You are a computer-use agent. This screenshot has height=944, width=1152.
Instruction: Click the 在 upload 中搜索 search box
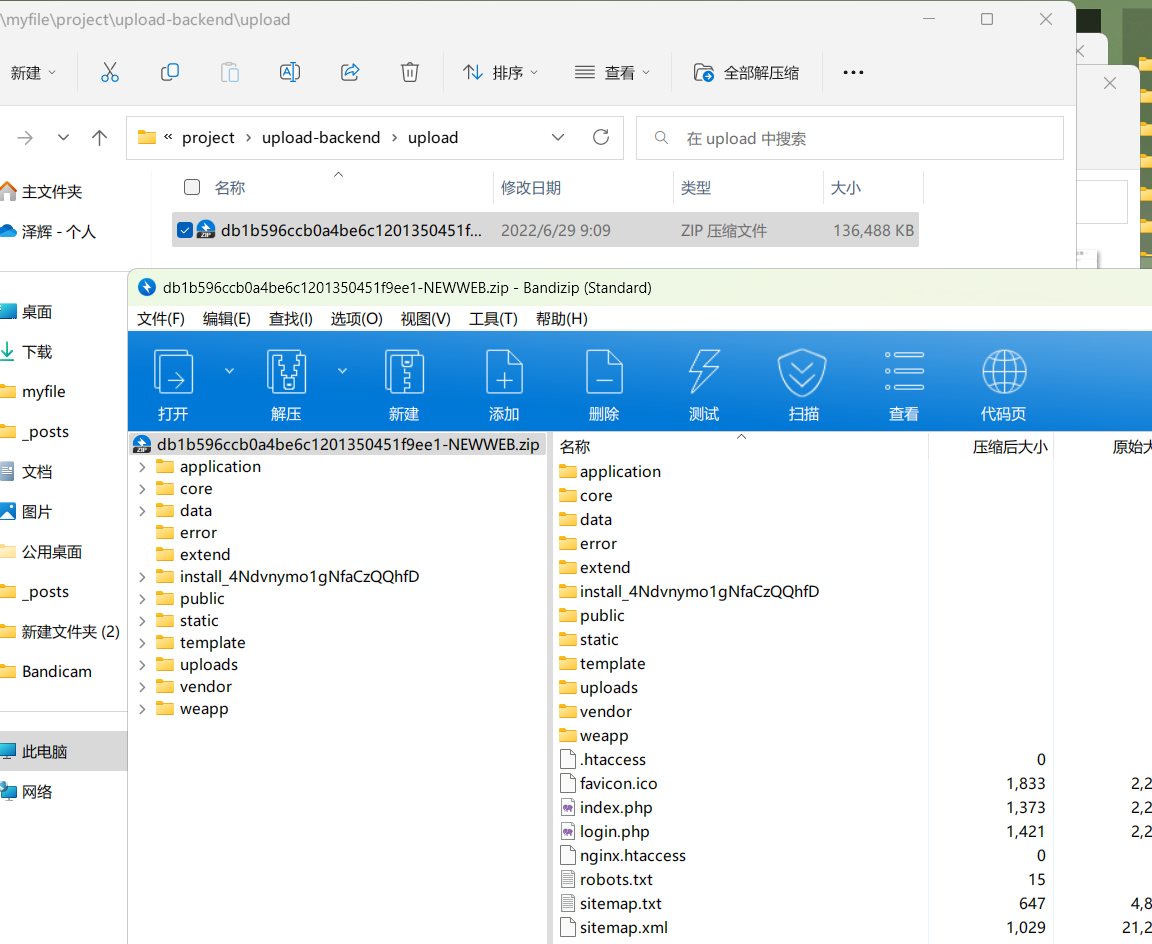(x=850, y=138)
